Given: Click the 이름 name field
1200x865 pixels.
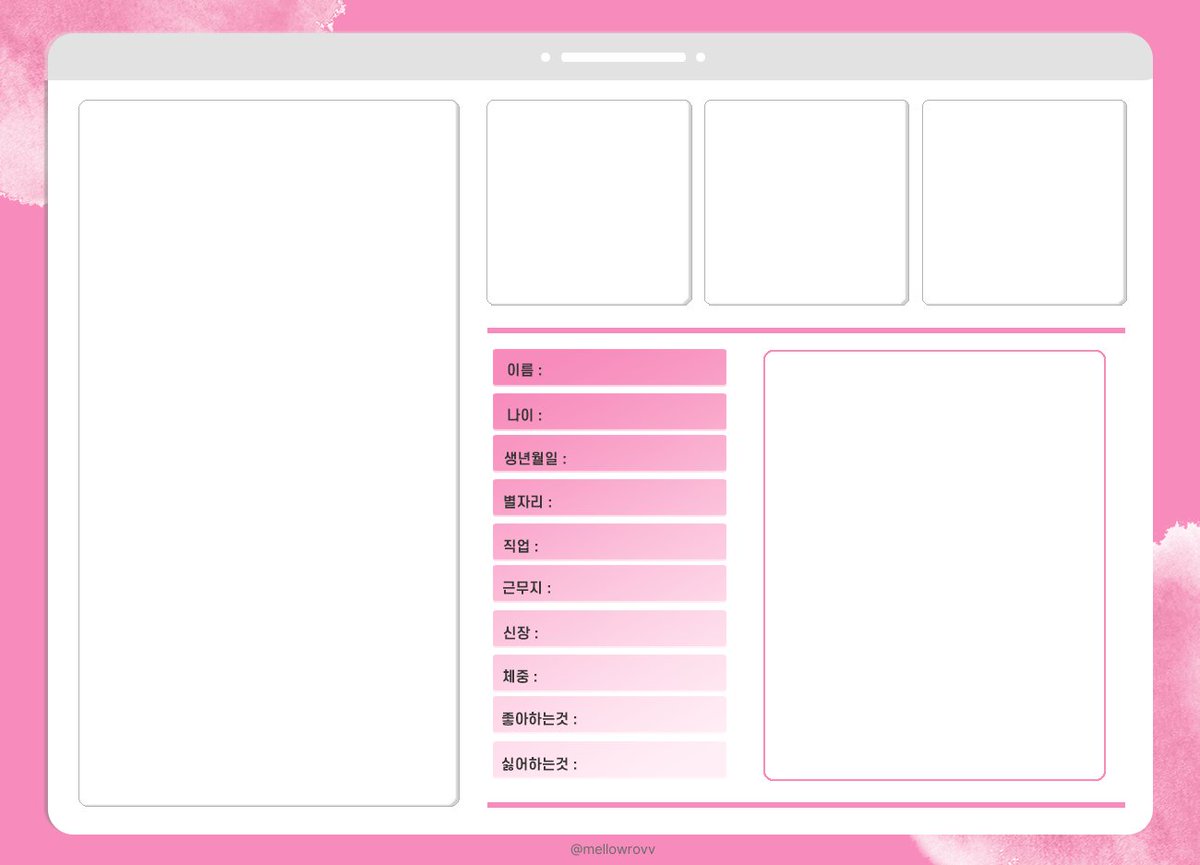Looking at the screenshot, I should pos(609,367).
